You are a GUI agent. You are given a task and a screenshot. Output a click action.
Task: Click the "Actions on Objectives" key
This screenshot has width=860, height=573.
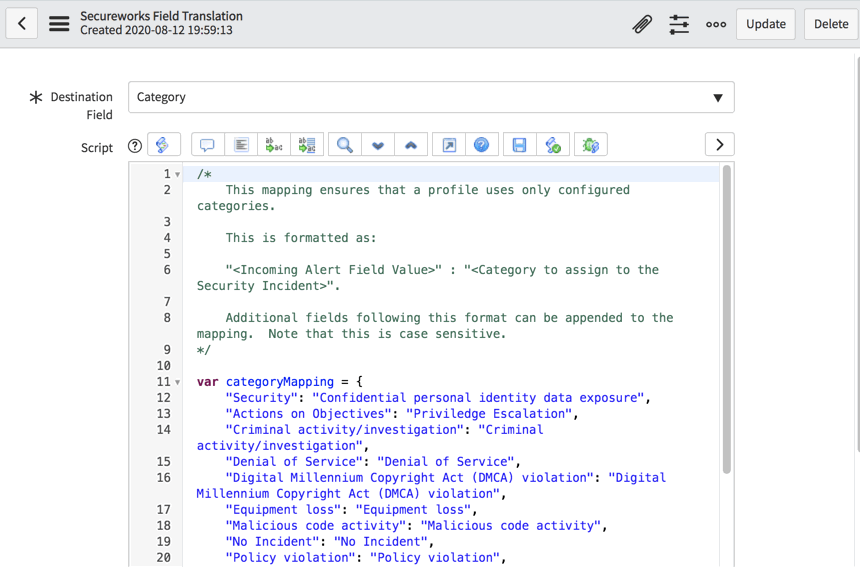[x=308, y=413]
